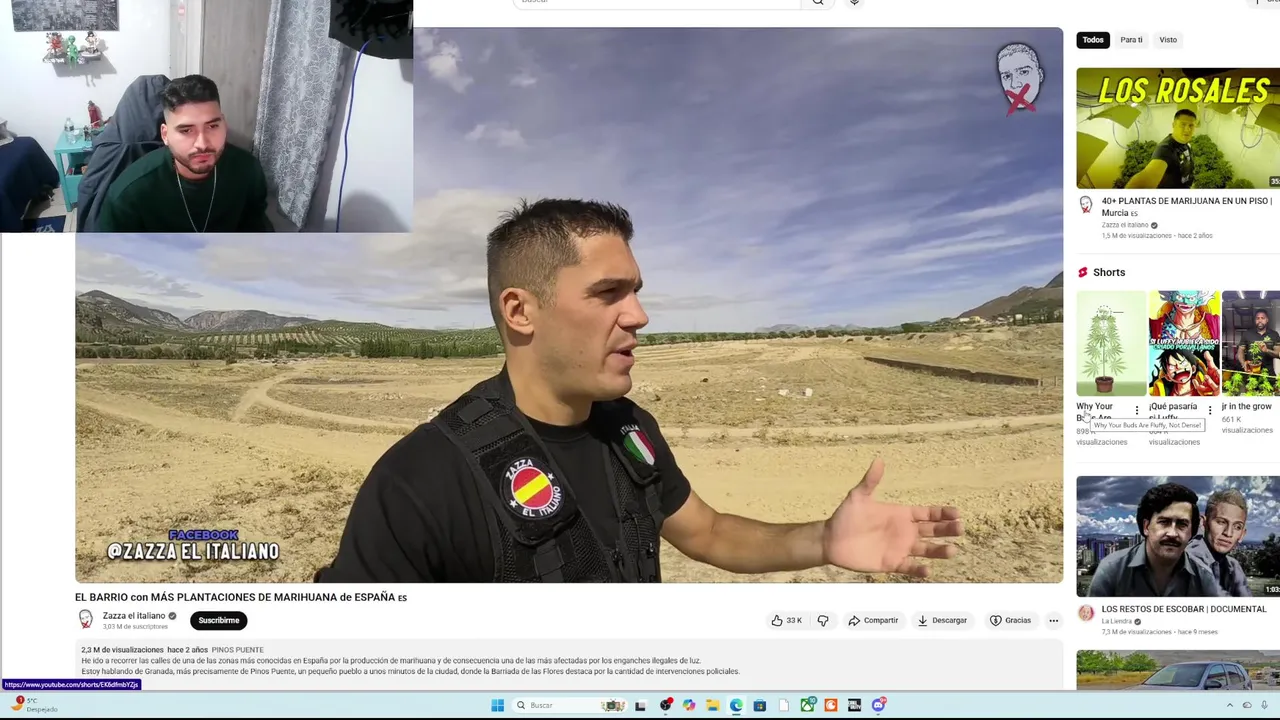Open Discord from the taskbar
1280x720 pixels.
(x=879, y=705)
